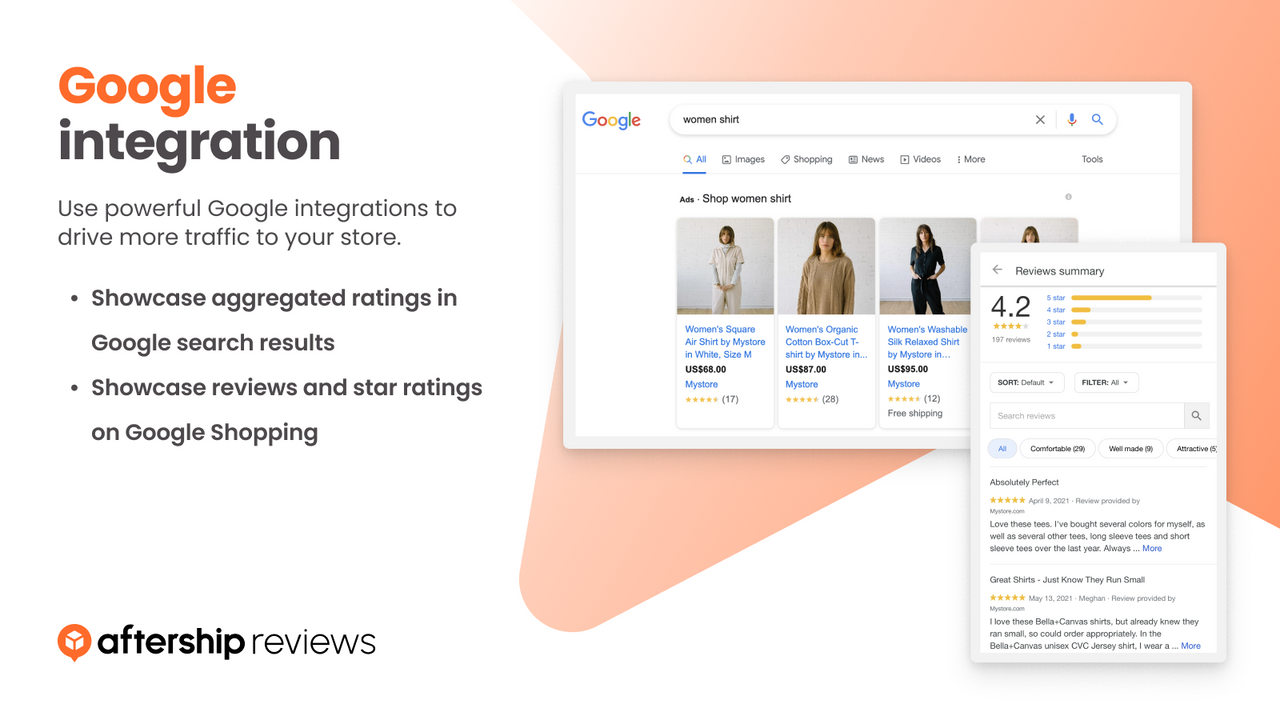The image size is (1280, 720).
Task: Expand the More search categories menu
Action: [x=969, y=159]
